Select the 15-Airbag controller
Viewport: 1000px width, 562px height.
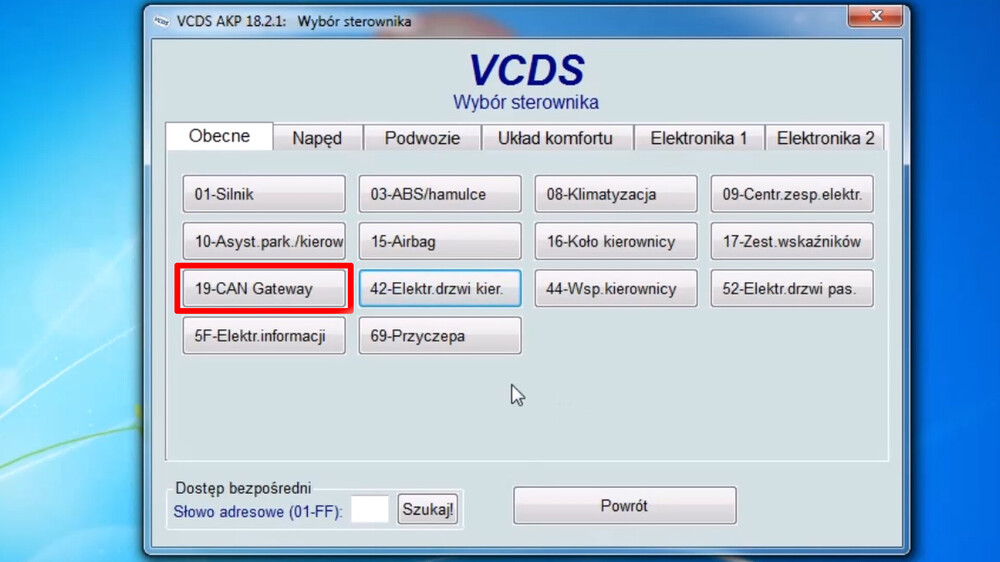point(440,241)
